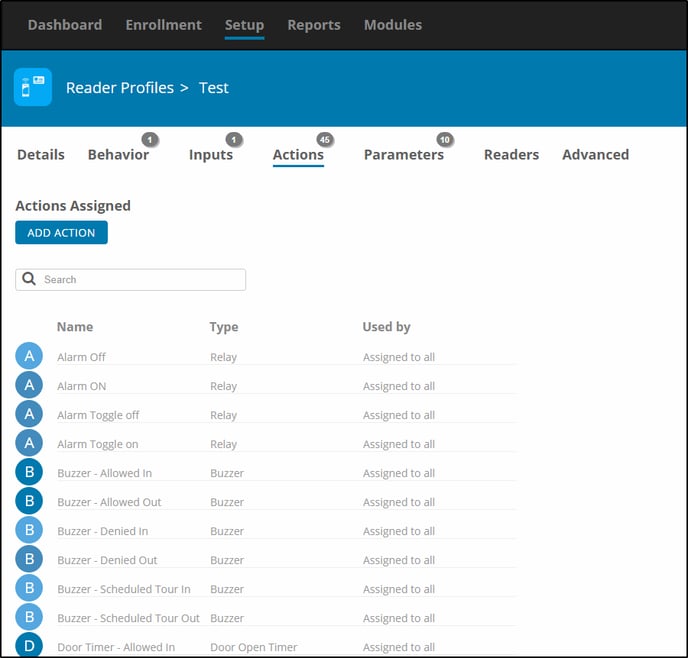688x658 pixels.
Task: Click the Name column header
Action: (x=75, y=327)
